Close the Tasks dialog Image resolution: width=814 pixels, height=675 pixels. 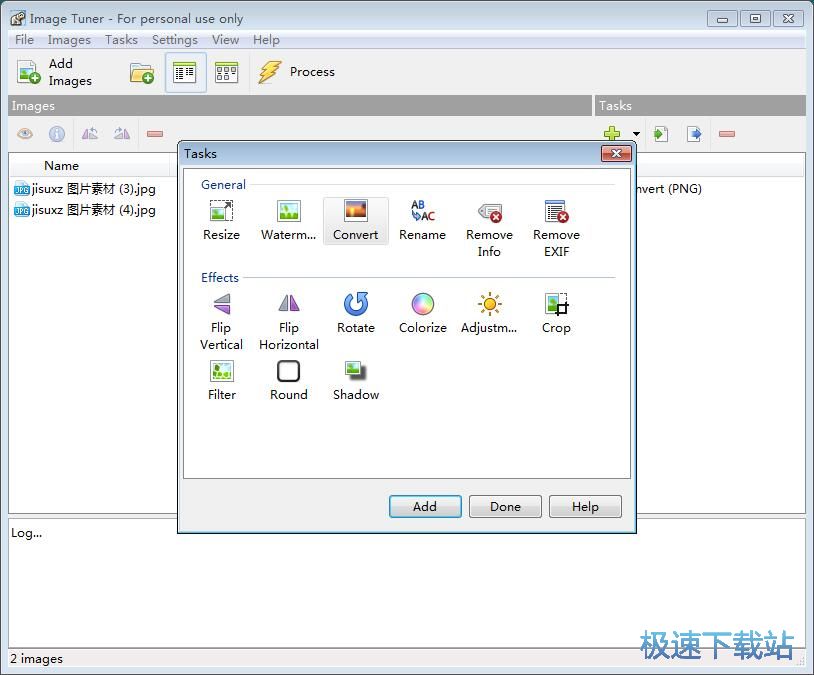coord(616,153)
